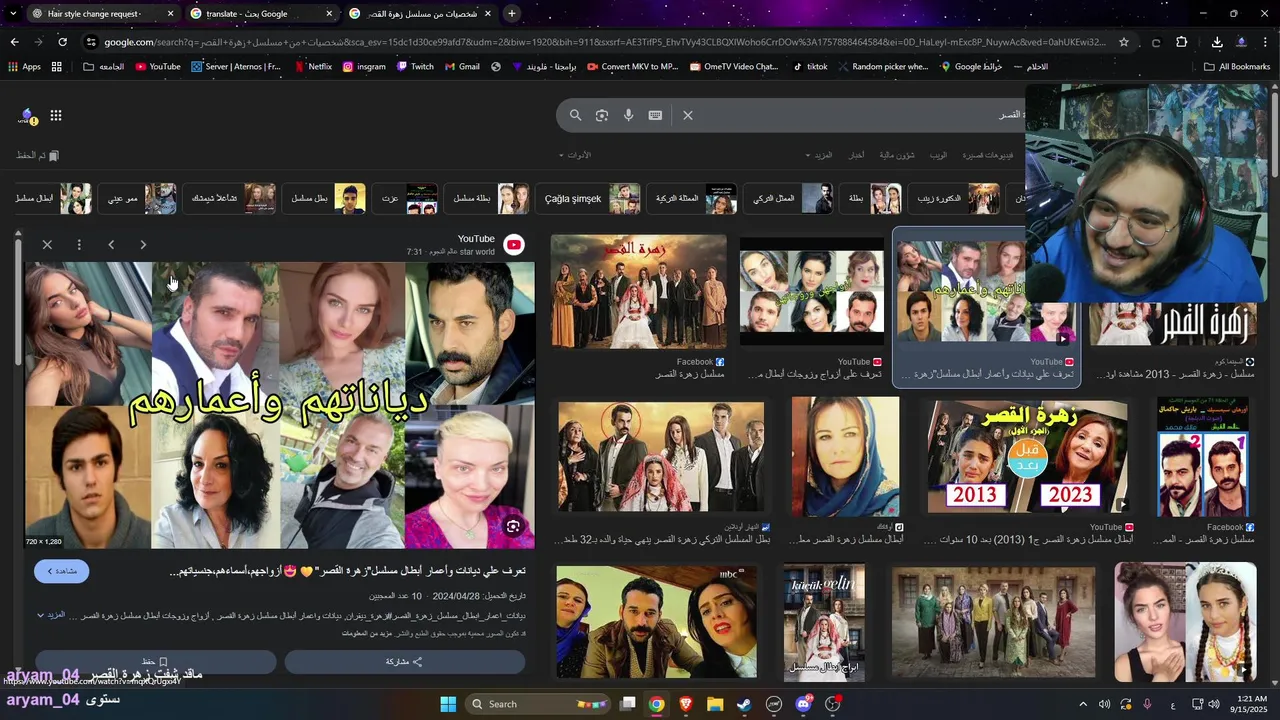Open a new browser tab
The width and height of the screenshot is (1280, 720).
[x=512, y=14]
